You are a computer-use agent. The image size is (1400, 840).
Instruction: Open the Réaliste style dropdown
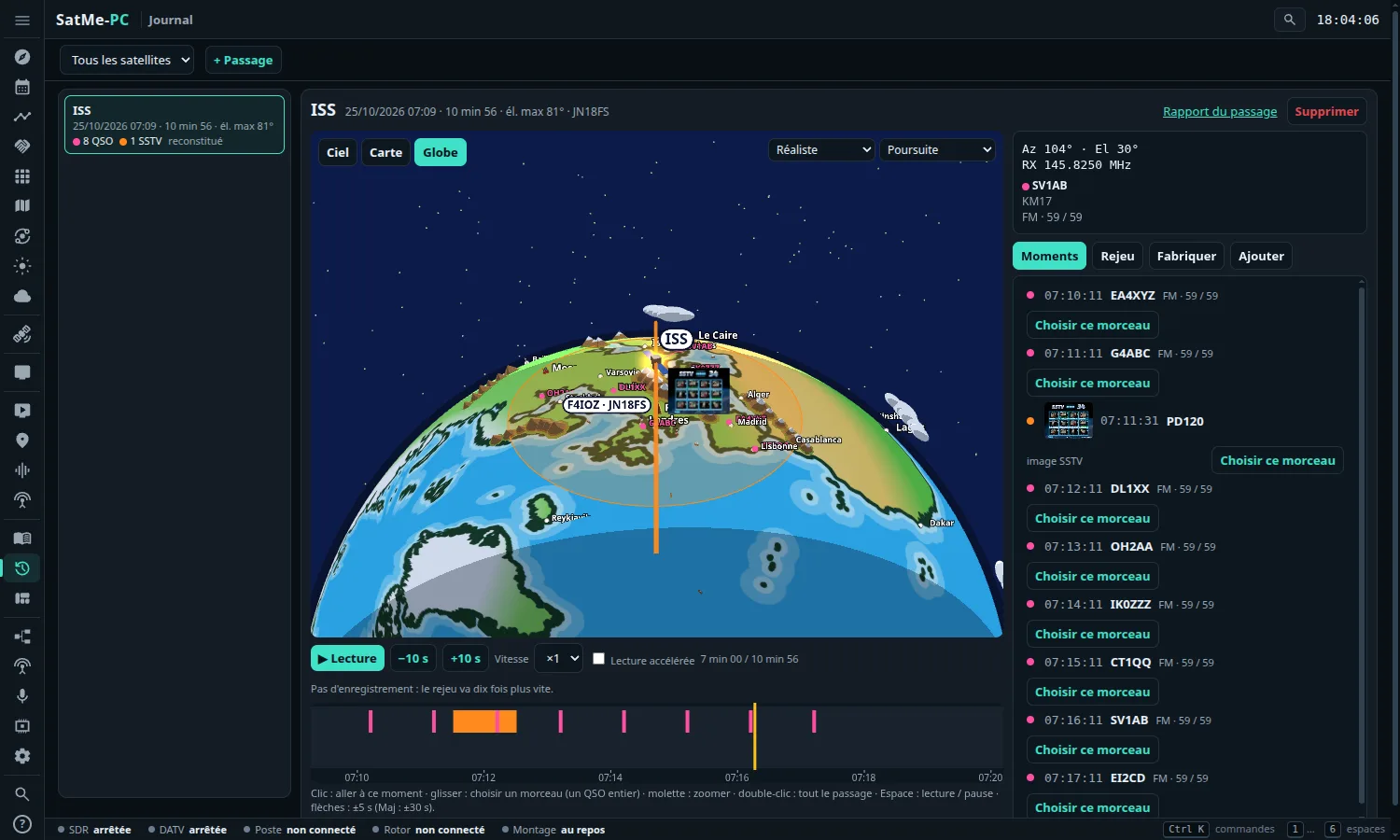[x=821, y=149]
